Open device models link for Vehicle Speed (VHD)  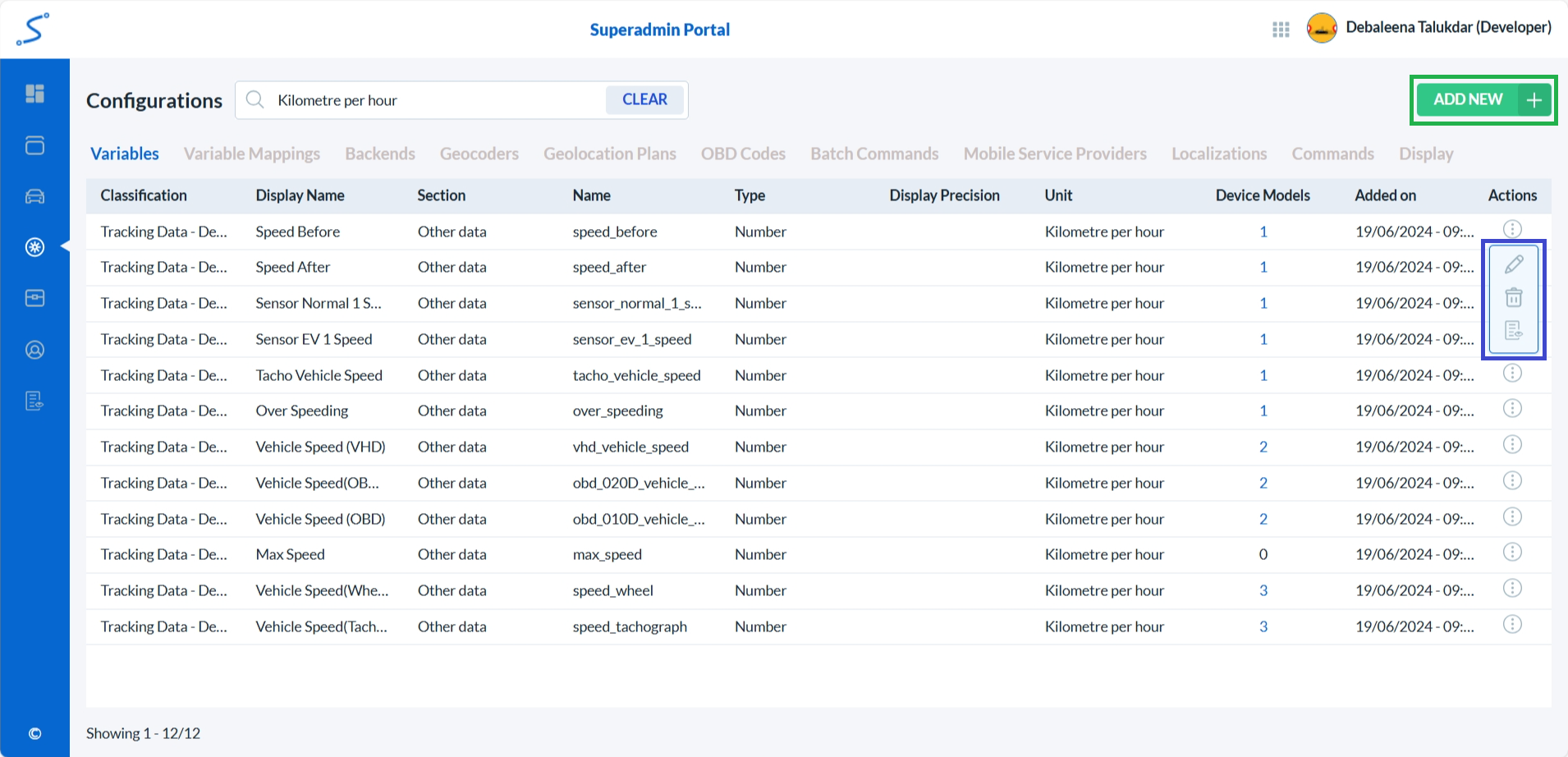1263,447
